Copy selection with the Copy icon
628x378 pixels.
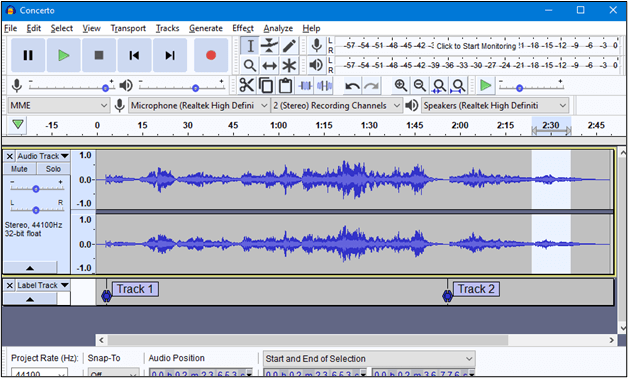coord(266,85)
